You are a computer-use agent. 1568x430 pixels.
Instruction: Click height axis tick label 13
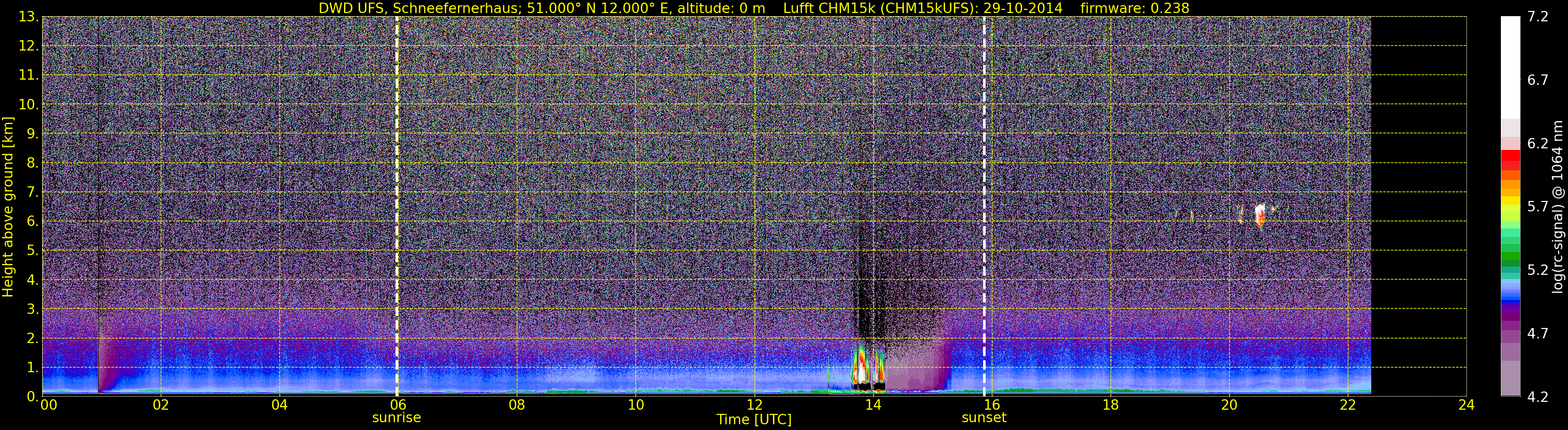click(29, 17)
